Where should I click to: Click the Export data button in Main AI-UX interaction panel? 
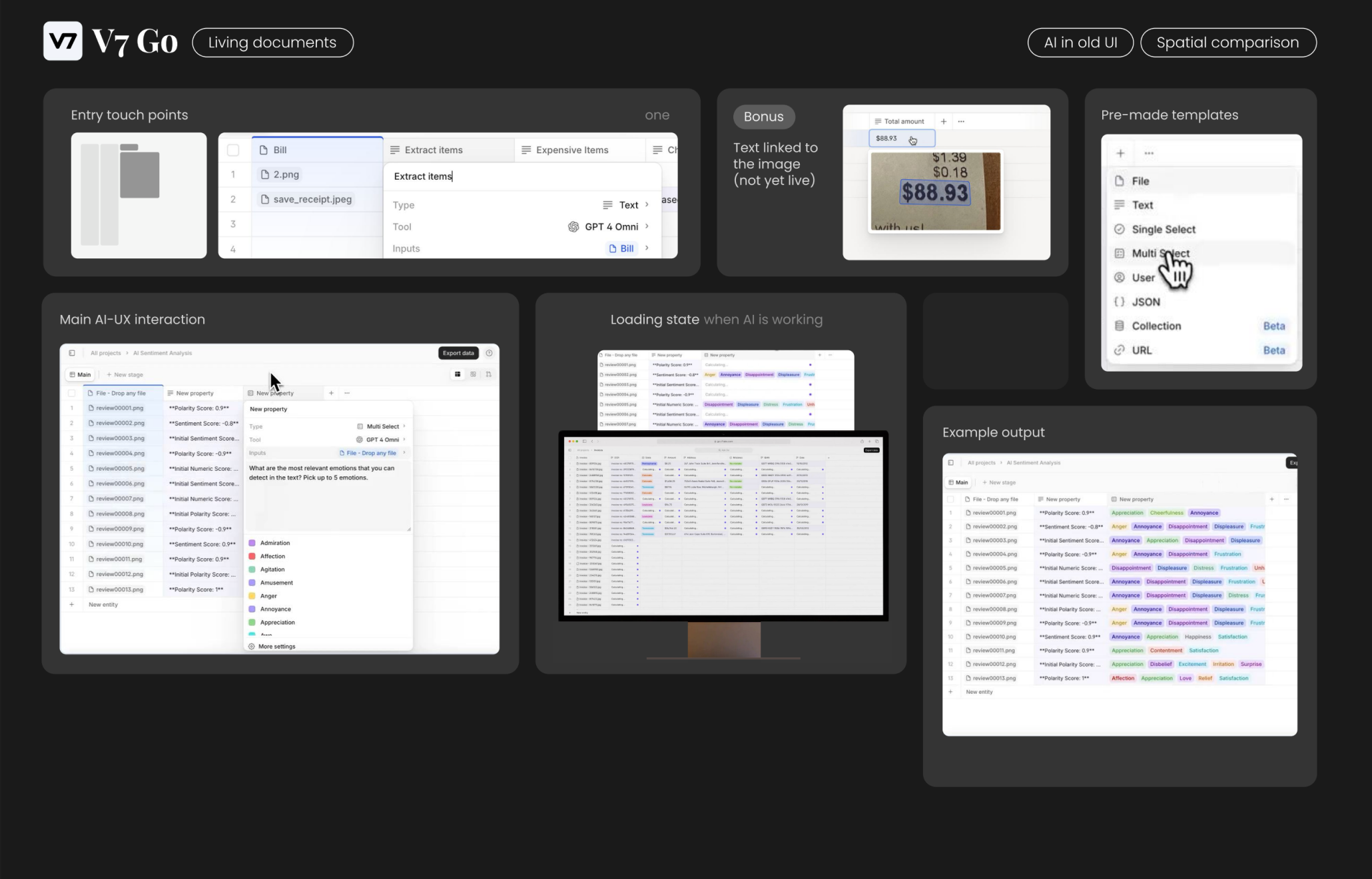tap(458, 353)
